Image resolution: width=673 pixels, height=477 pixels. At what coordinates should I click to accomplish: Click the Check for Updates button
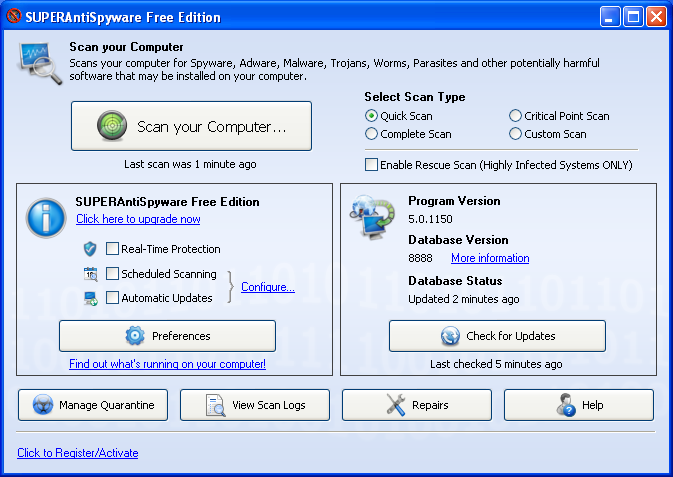coord(497,336)
